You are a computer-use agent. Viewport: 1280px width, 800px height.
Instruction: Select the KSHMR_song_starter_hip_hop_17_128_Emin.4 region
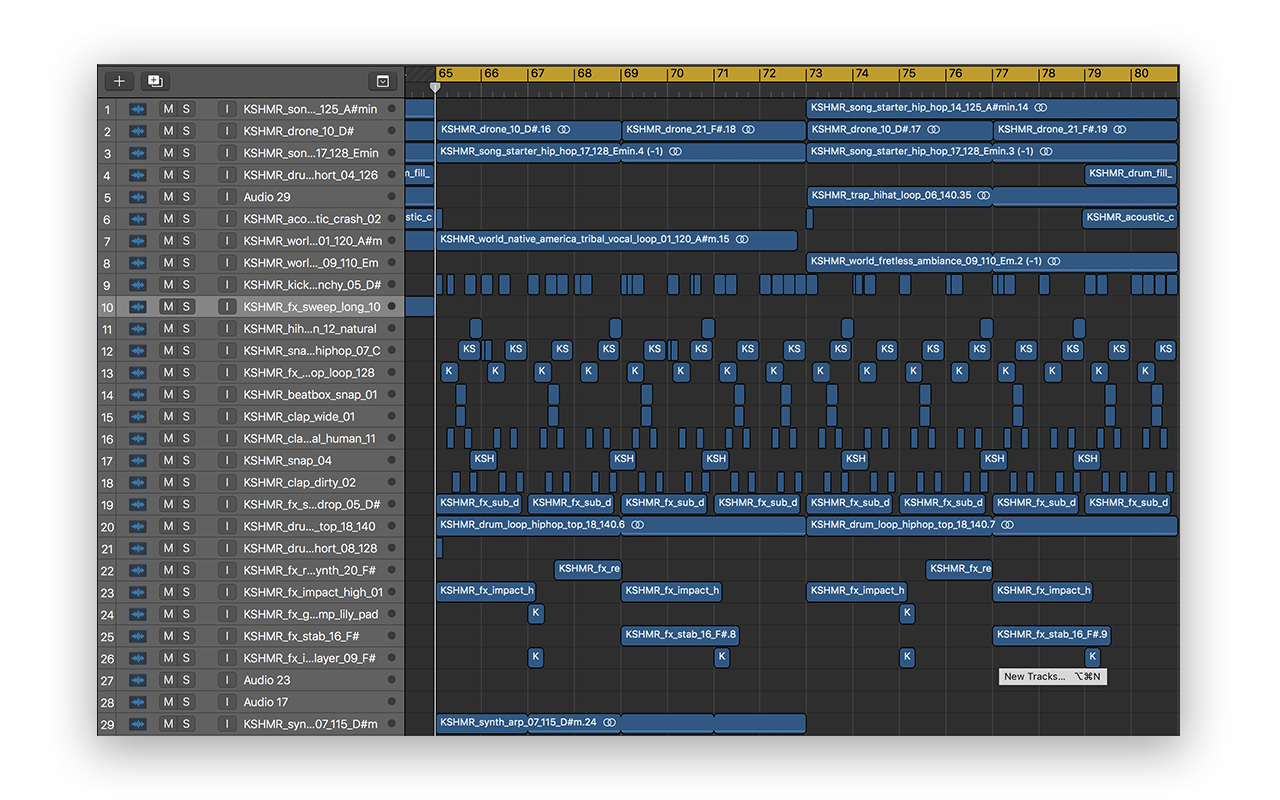point(621,152)
